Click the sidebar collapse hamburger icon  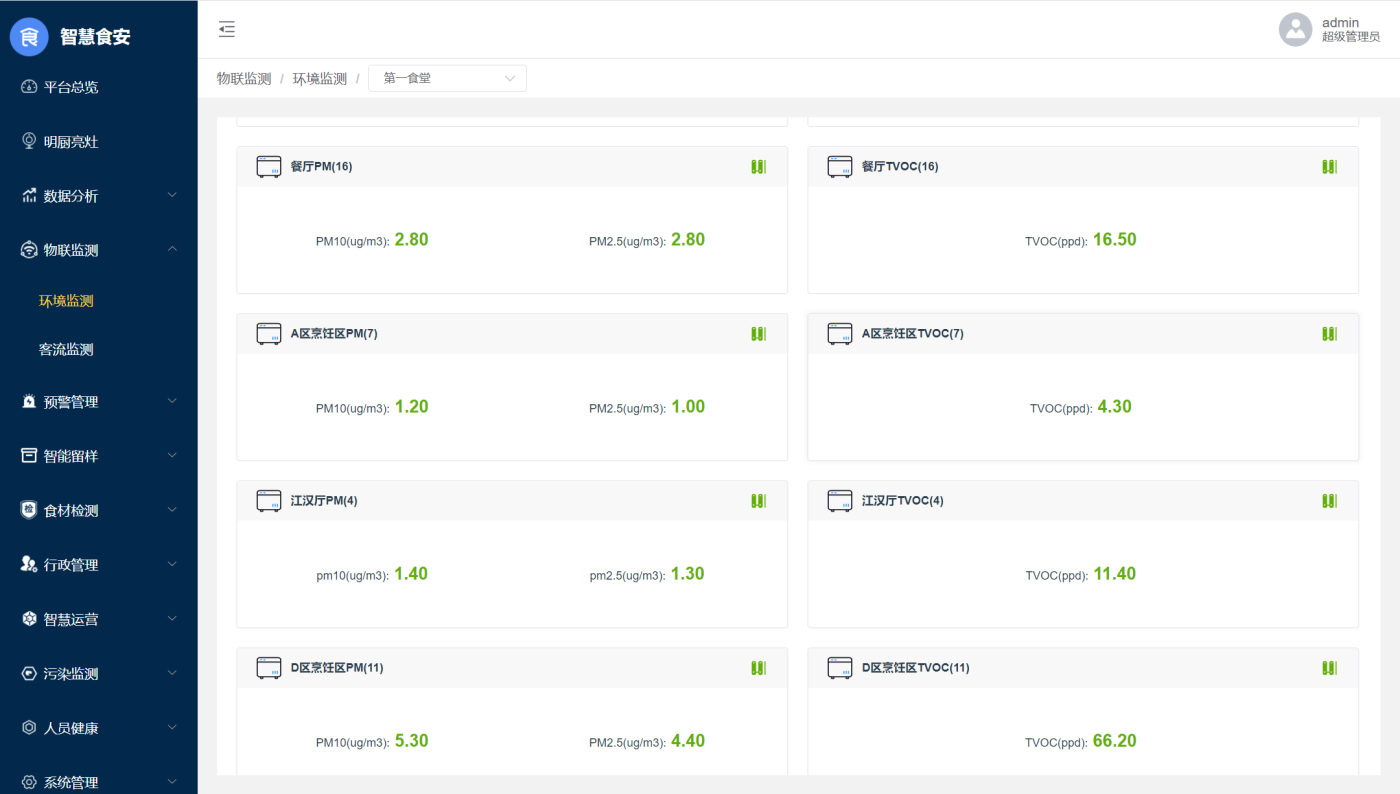tap(227, 29)
